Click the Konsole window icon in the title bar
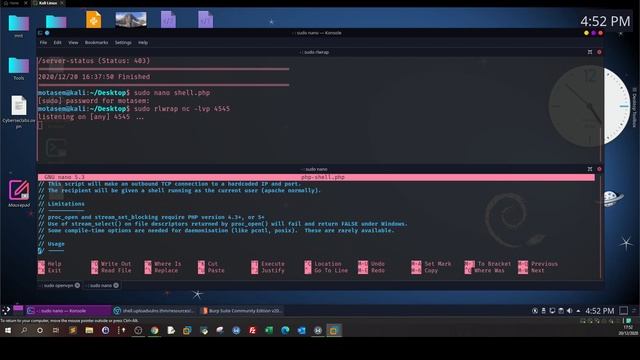640x360 pixels. point(40,33)
